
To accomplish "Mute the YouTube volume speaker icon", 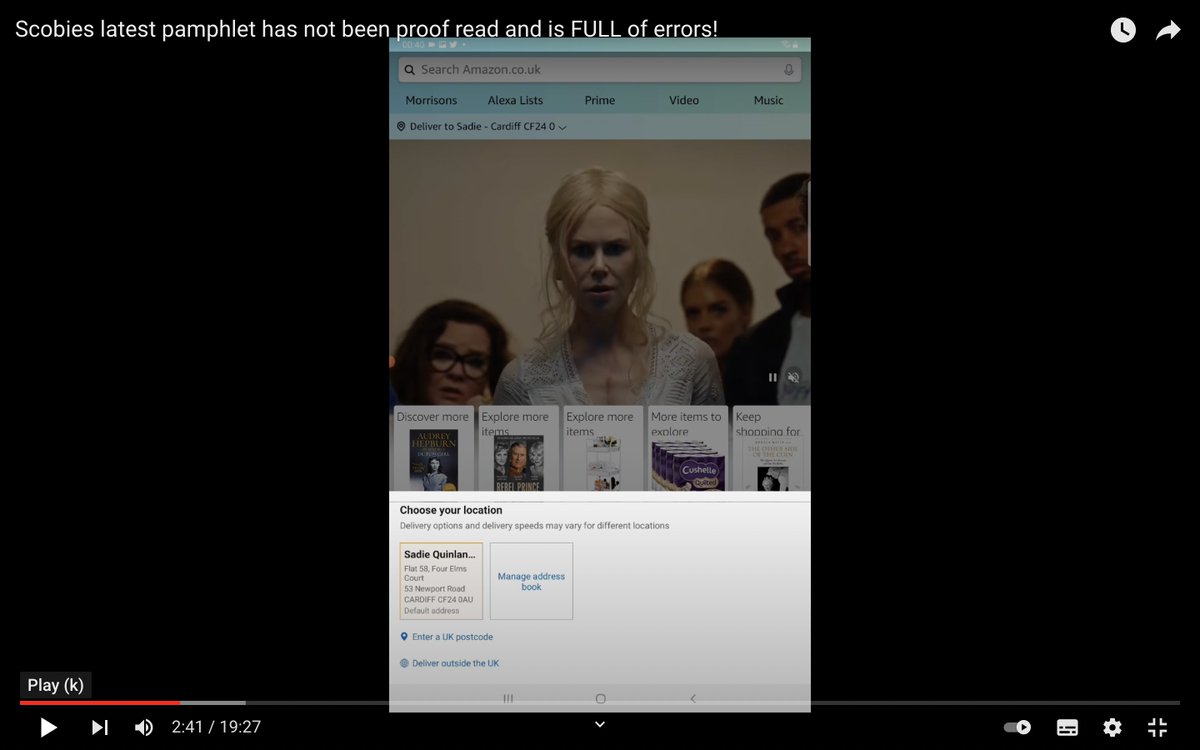I will pos(144,728).
